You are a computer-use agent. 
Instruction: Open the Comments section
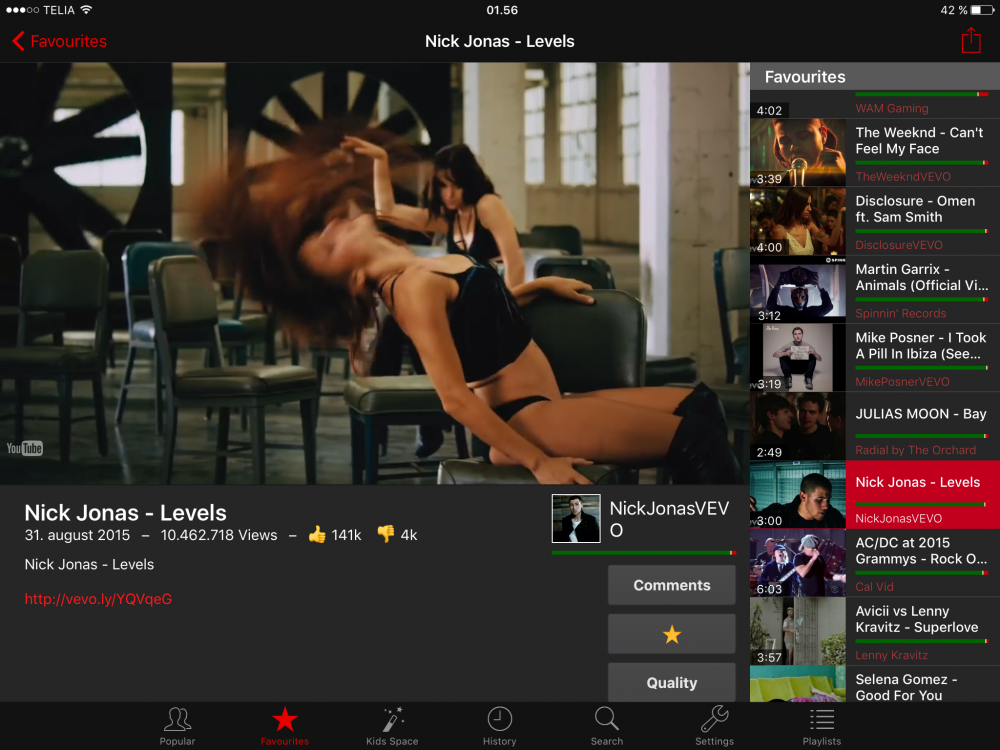click(x=672, y=585)
